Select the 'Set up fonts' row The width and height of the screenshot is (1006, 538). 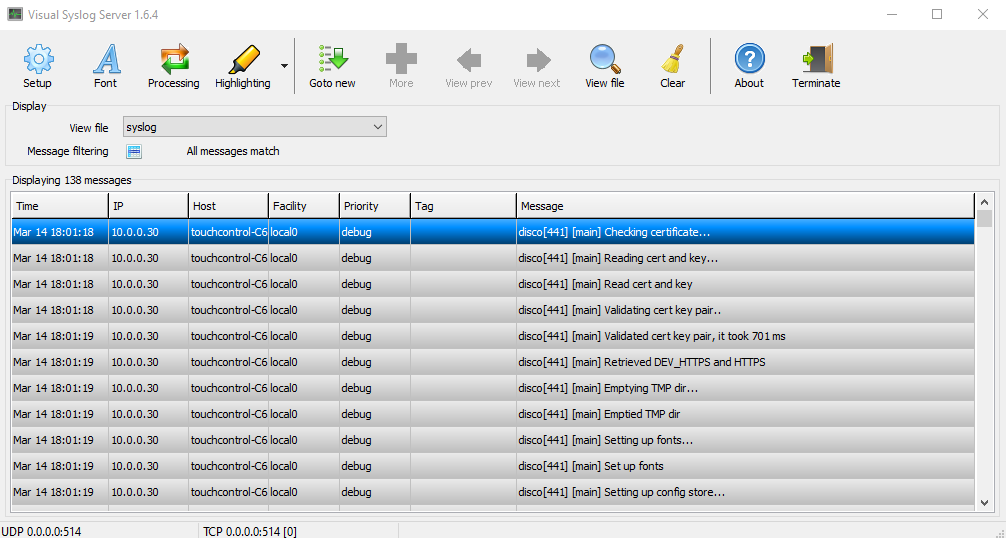click(x=493, y=466)
